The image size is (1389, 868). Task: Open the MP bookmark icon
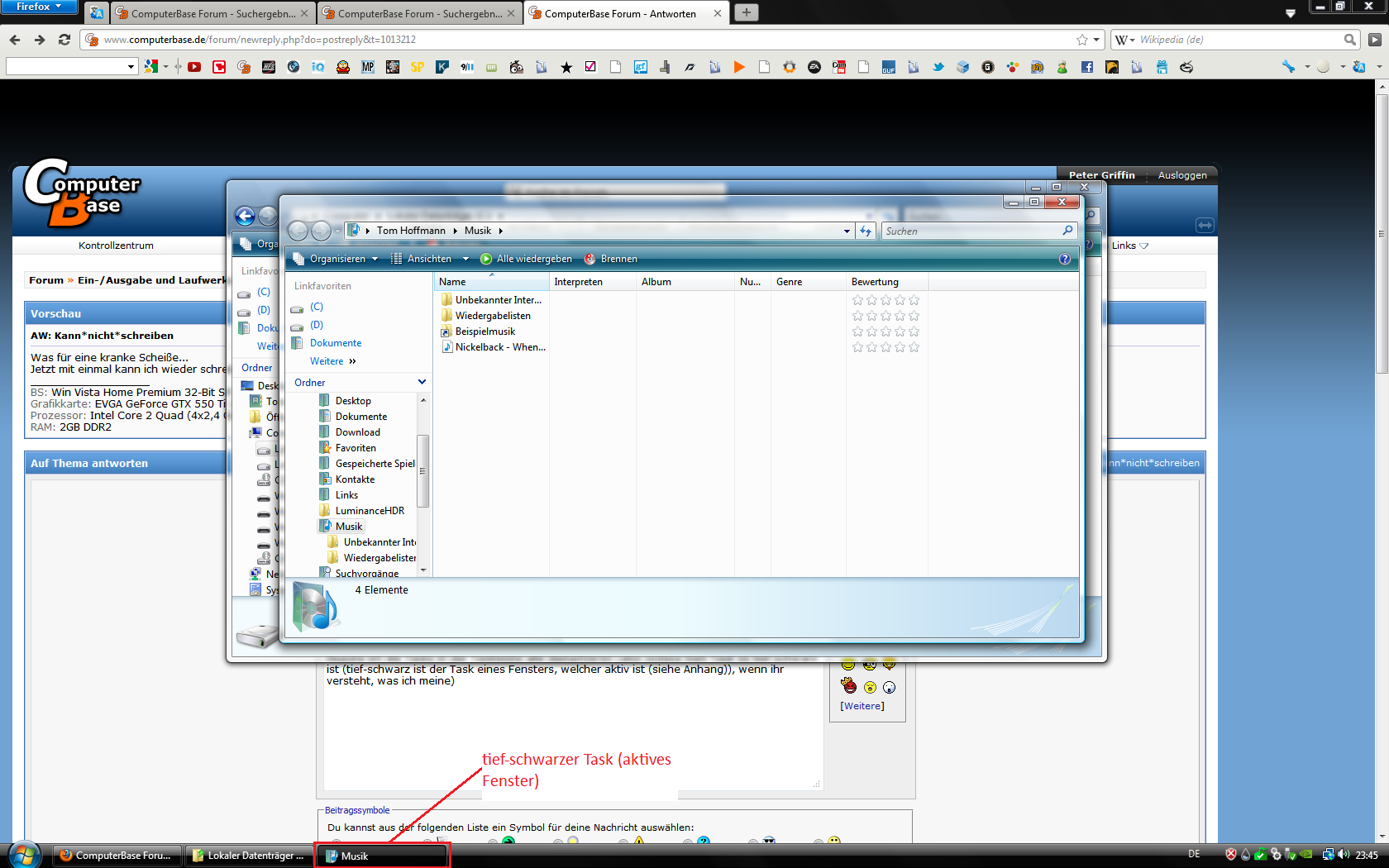tap(368, 67)
